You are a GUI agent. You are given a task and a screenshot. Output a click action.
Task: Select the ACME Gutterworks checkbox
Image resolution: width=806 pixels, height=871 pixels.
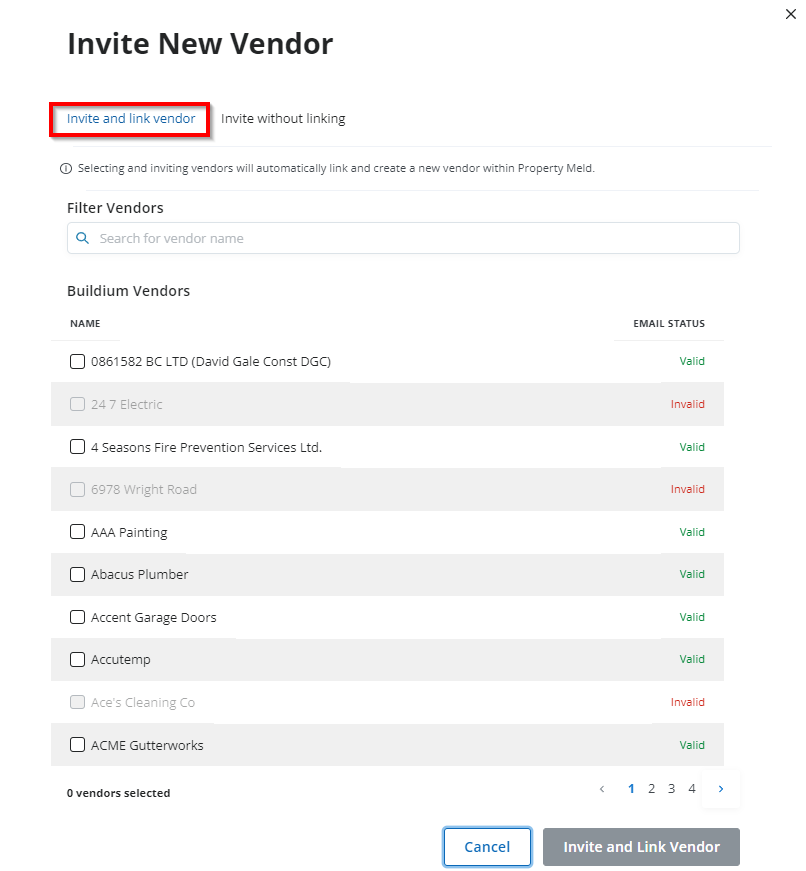coord(77,745)
